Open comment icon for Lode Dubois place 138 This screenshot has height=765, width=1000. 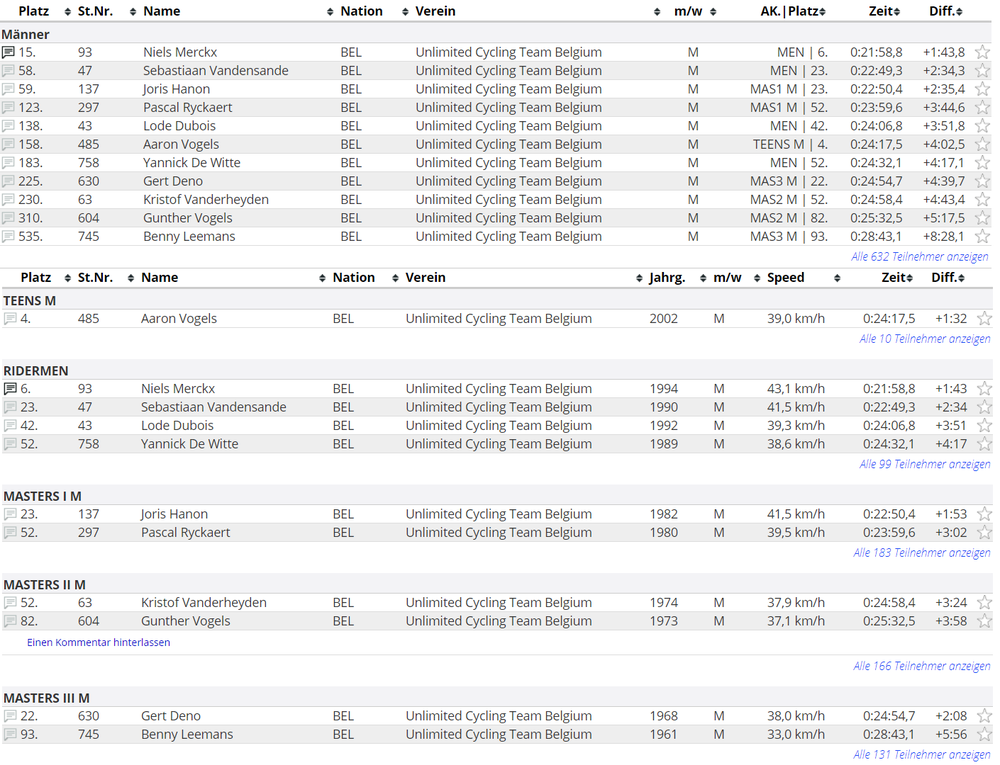pyautogui.click(x=8, y=126)
